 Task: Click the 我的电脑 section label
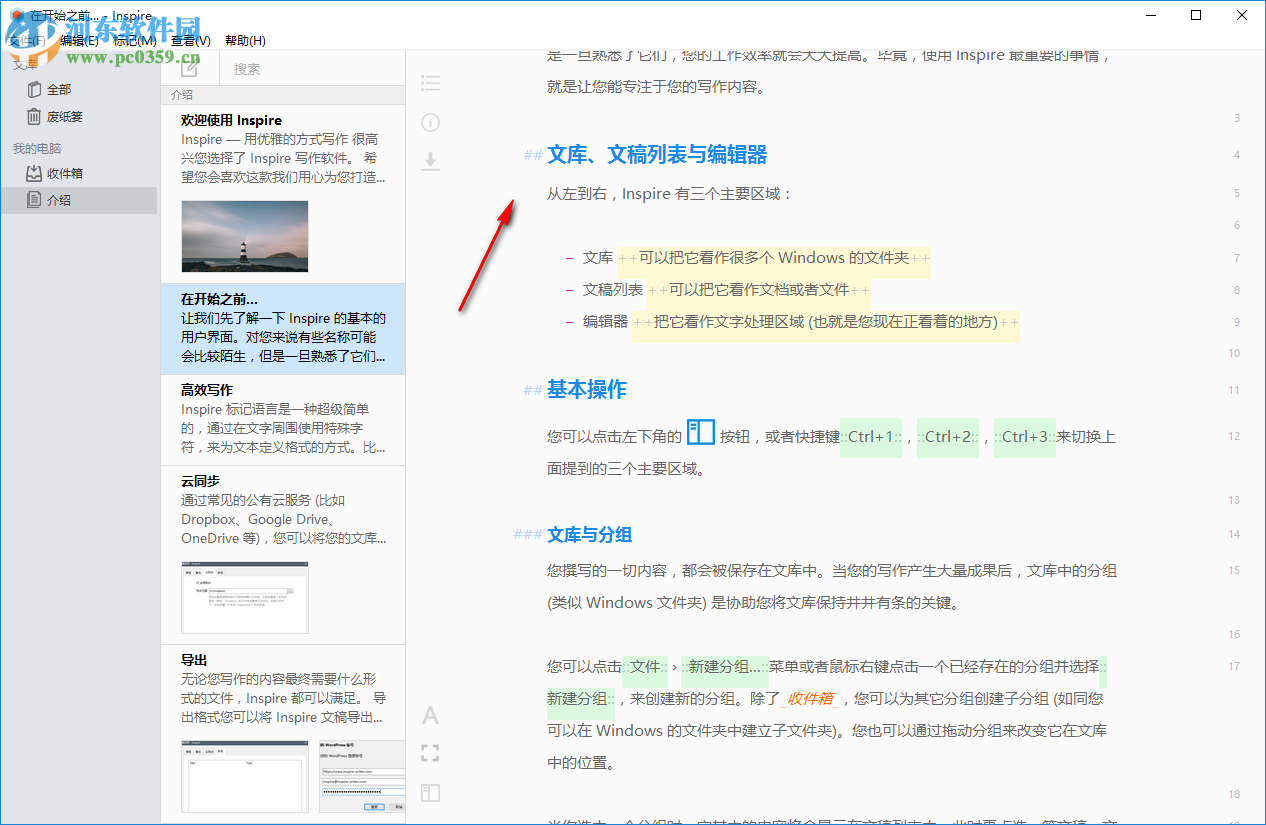[x=37, y=148]
